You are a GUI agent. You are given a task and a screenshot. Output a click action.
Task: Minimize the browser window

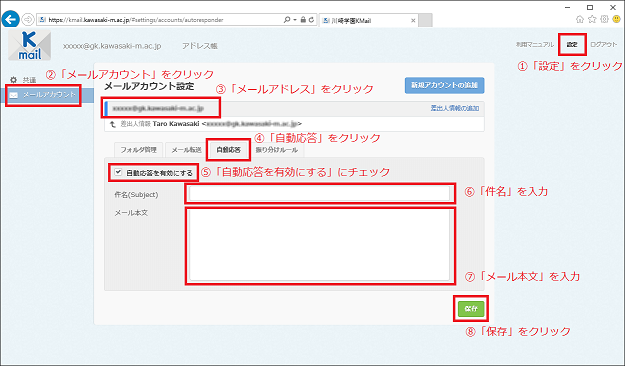point(568,7)
